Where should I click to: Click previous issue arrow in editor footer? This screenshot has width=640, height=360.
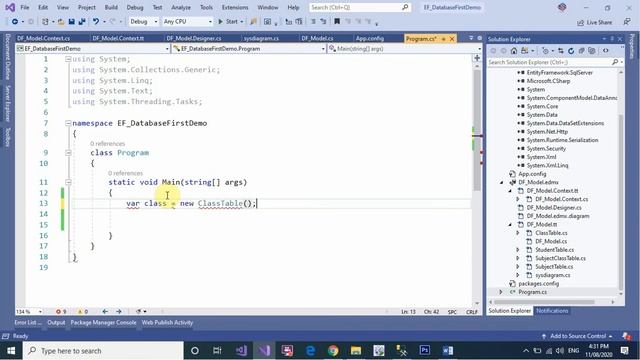point(105,311)
